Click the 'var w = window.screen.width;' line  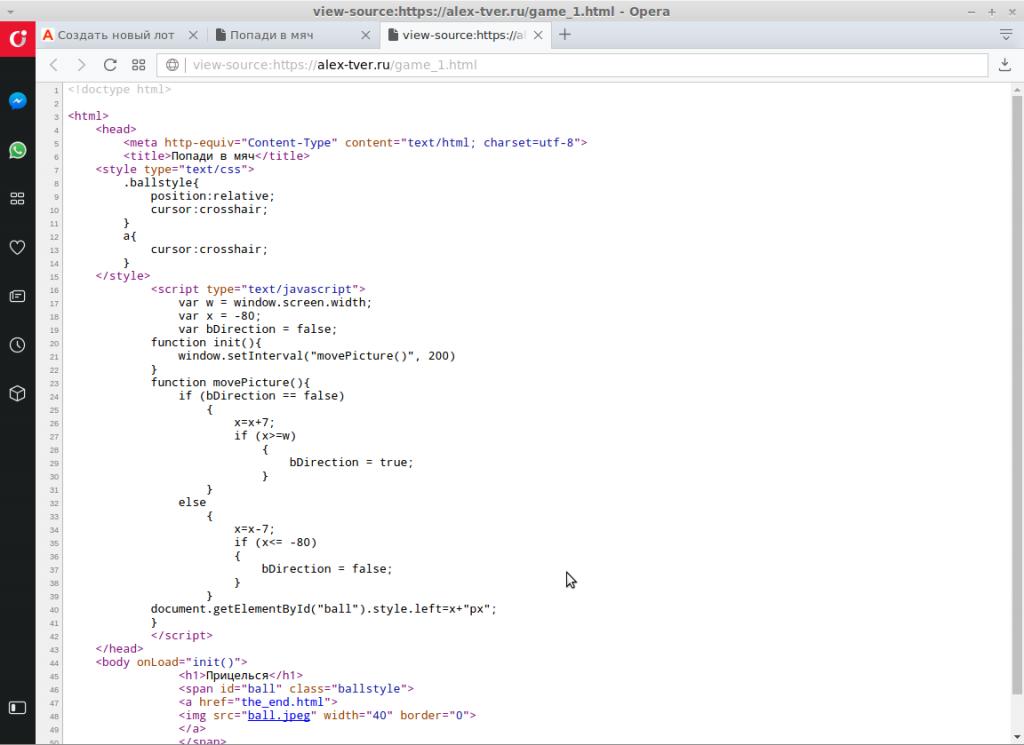click(275, 302)
